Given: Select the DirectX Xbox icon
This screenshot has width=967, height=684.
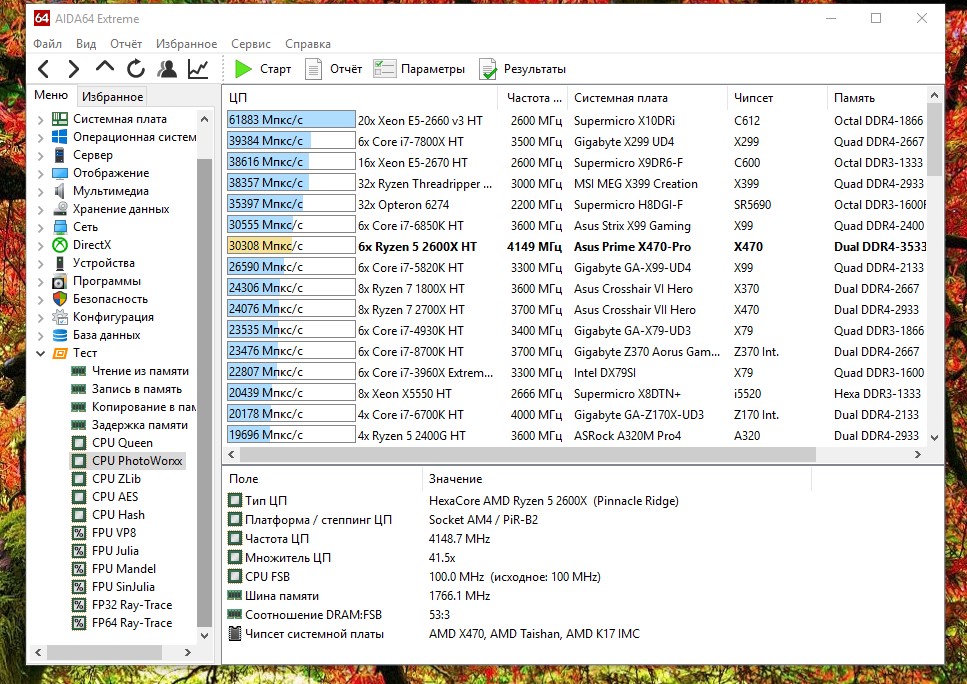Looking at the screenshot, I should click(60, 245).
